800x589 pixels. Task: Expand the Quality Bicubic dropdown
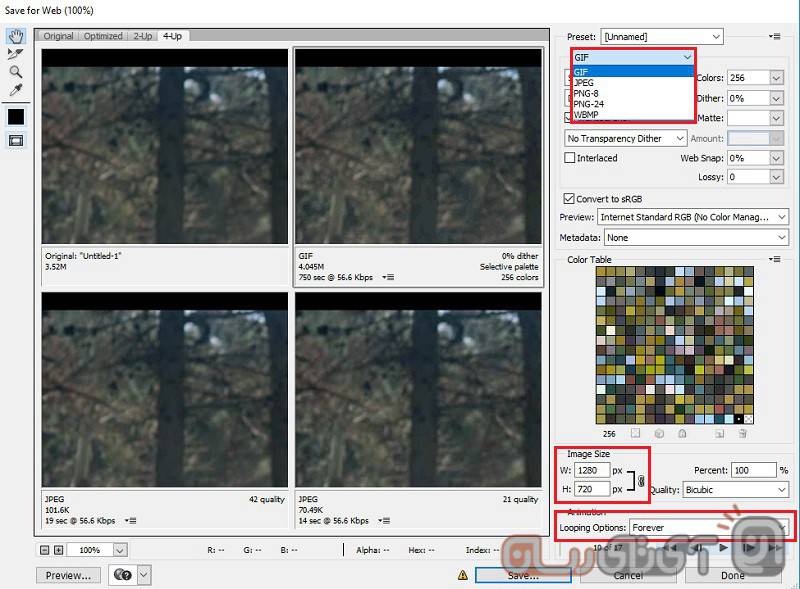point(736,490)
